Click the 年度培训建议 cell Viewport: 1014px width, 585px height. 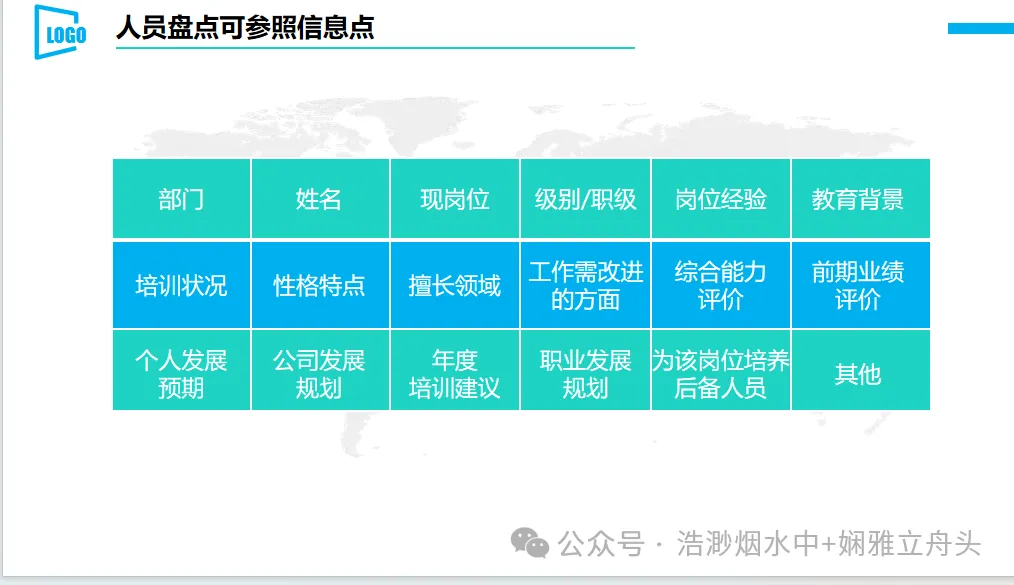[x=455, y=370]
